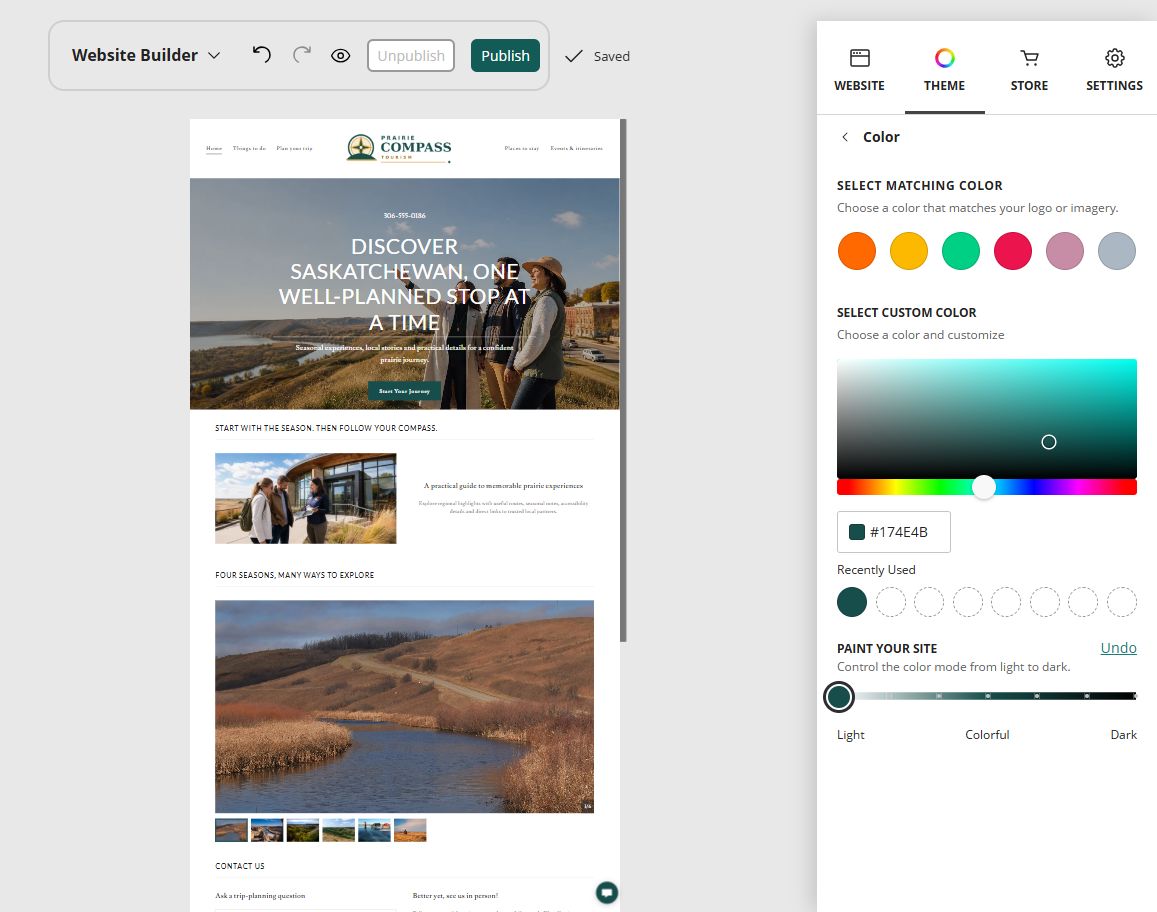
Task: Click the Home nav link in preview
Action: click(x=214, y=148)
